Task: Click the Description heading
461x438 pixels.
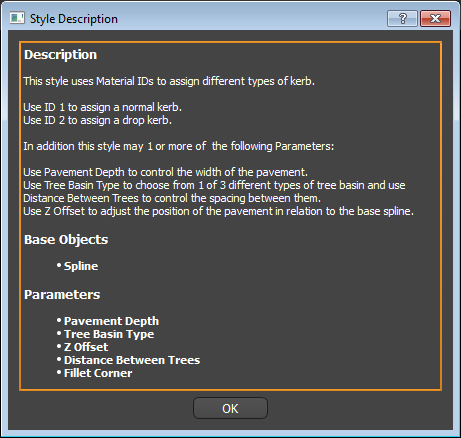Action: [60, 55]
